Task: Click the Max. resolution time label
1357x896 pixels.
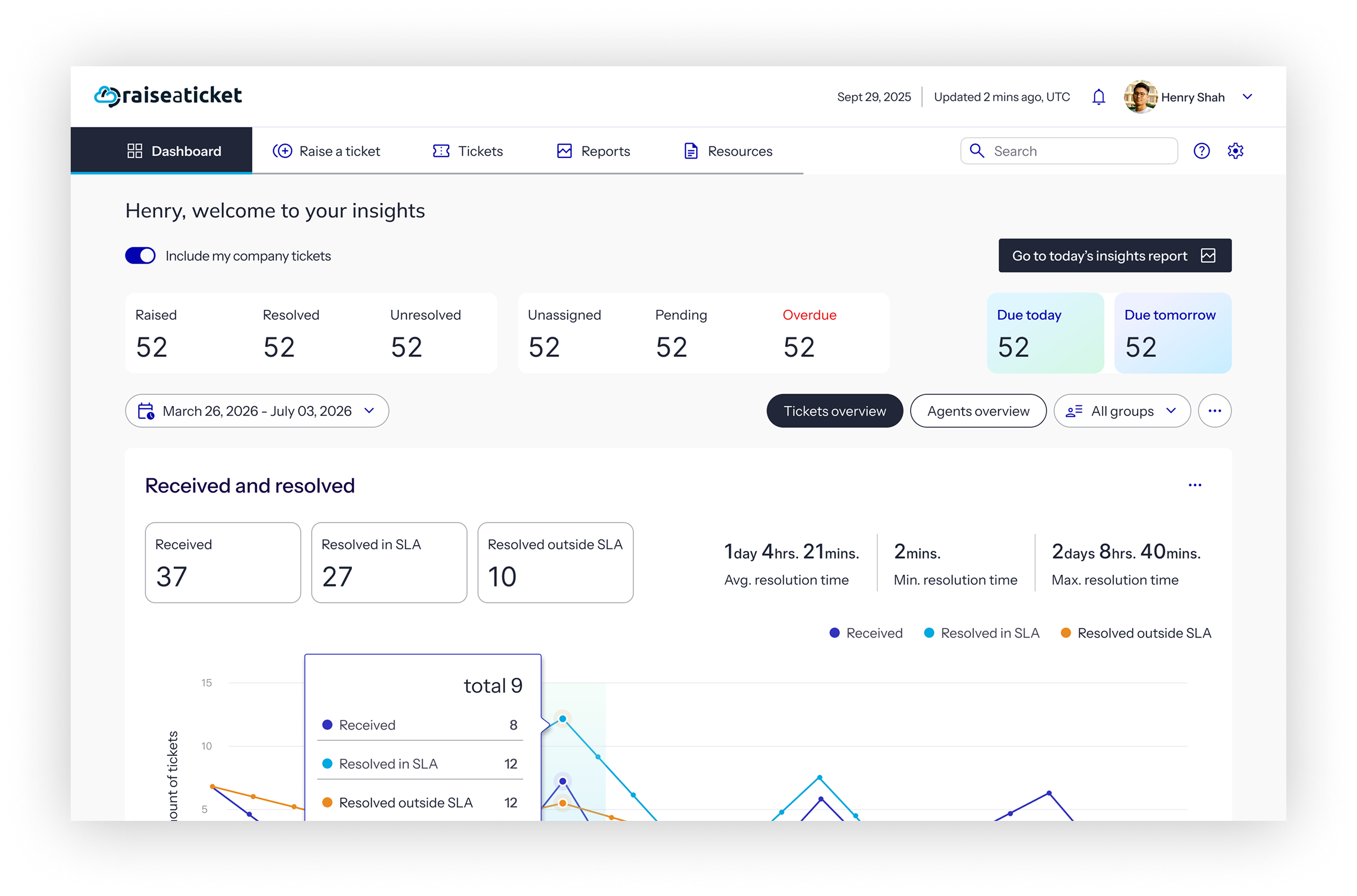Action: point(1114,580)
